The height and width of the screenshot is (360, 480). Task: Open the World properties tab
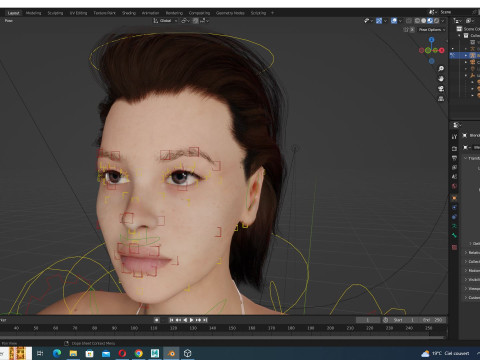[x=454, y=186]
